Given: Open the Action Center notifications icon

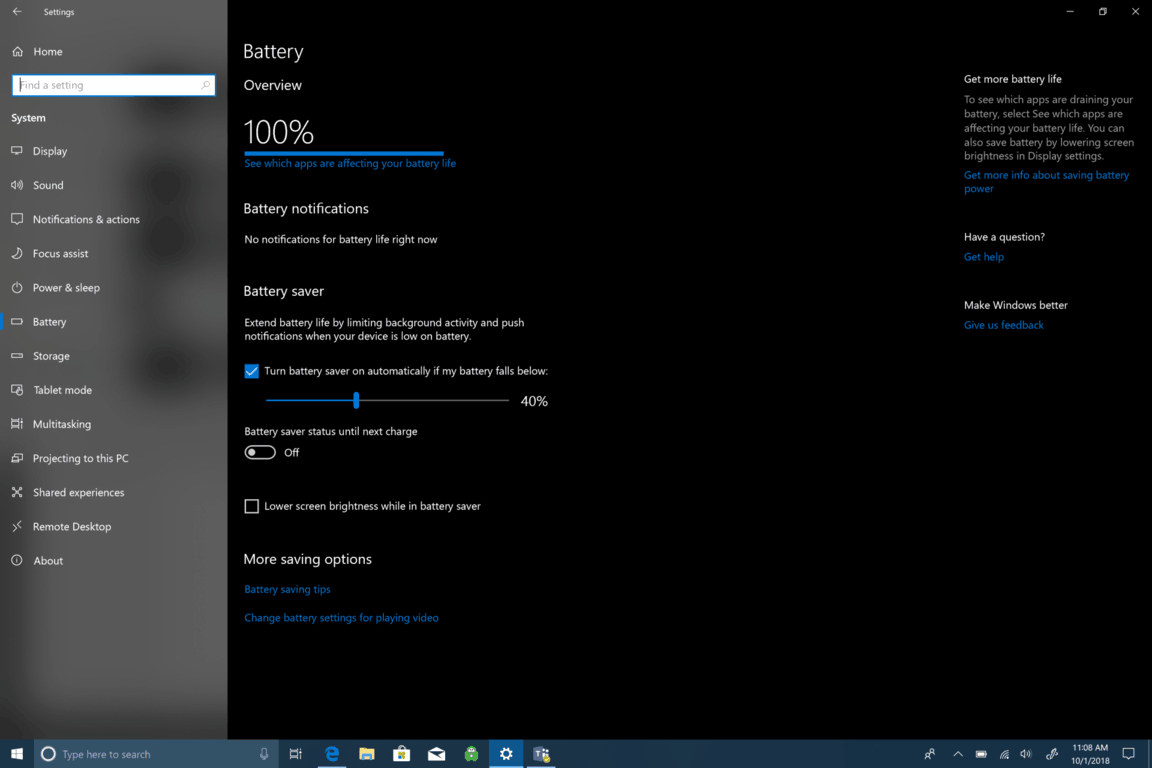Looking at the screenshot, I should (x=1128, y=754).
